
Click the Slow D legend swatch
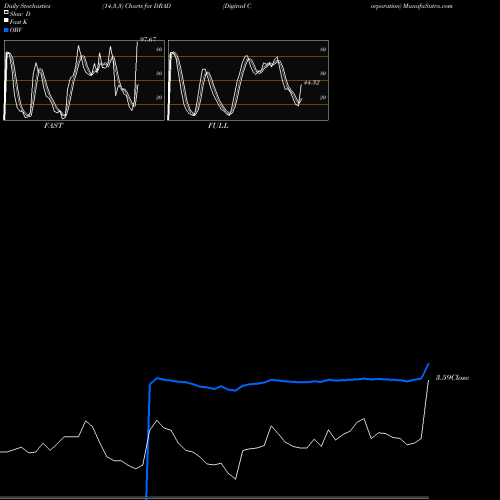tap(6, 12)
